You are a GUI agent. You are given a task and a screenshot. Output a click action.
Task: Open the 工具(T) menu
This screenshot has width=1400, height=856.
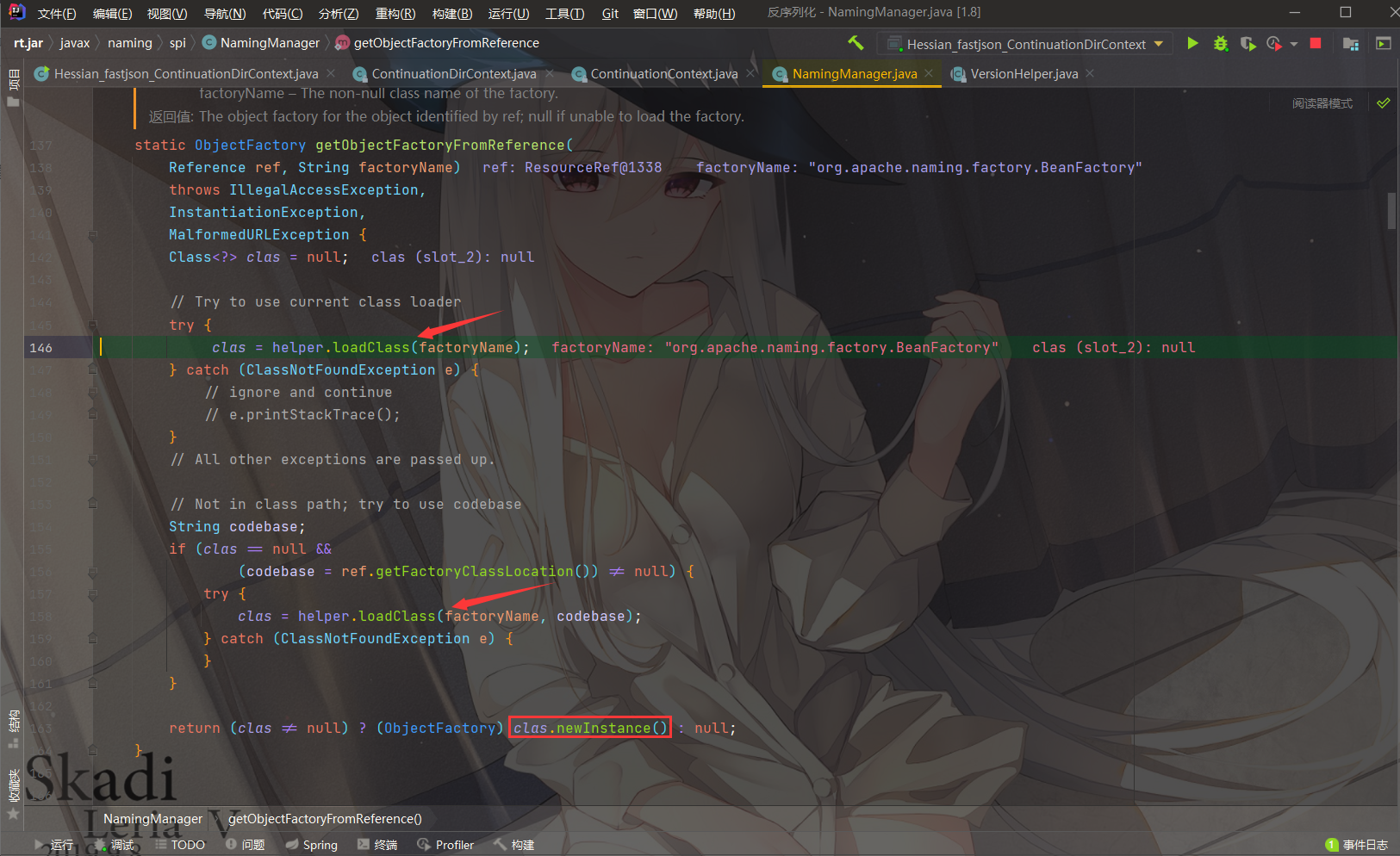pos(564,14)
